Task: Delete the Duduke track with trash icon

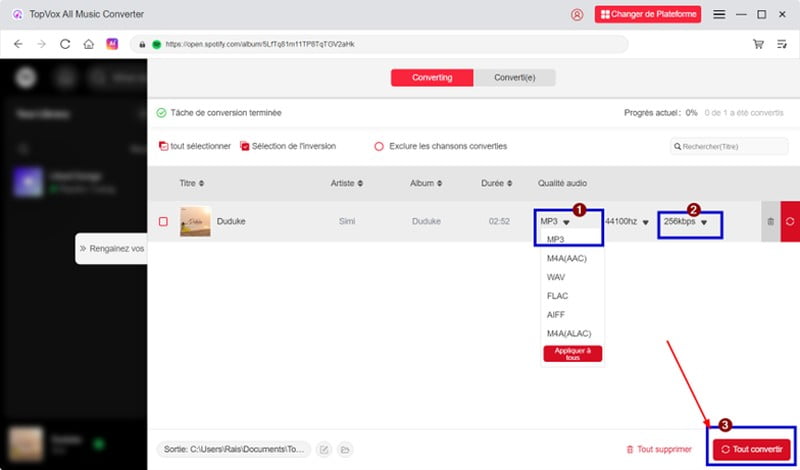Action: (770, 221)
